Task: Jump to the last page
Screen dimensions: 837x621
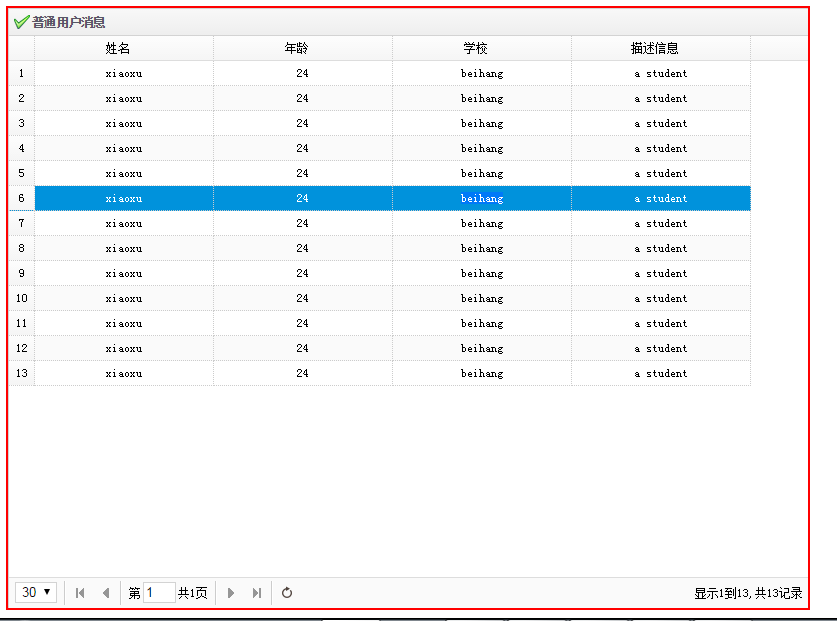Action: [x=257, y=593]
